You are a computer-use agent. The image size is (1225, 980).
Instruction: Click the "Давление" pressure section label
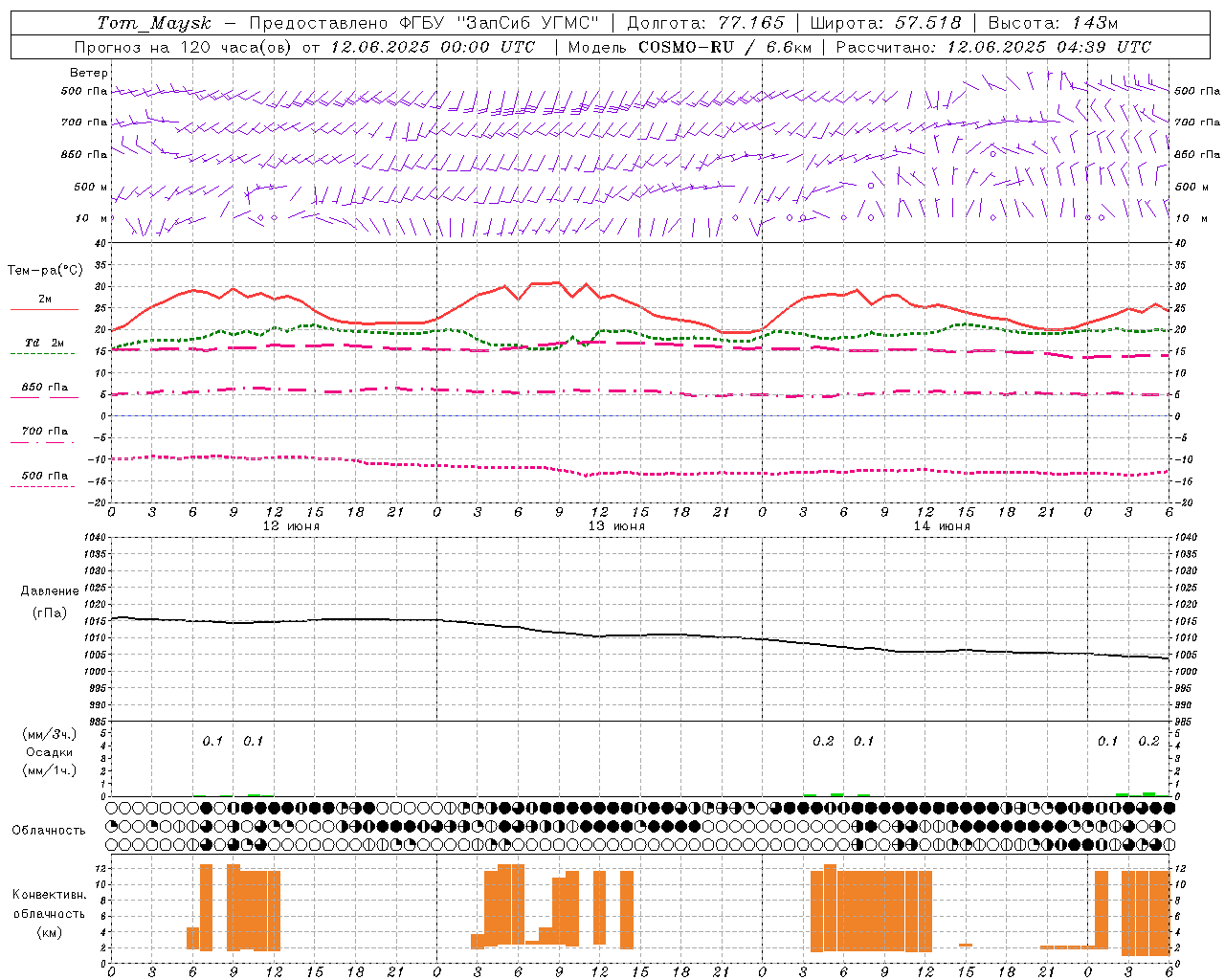point(50,591)
